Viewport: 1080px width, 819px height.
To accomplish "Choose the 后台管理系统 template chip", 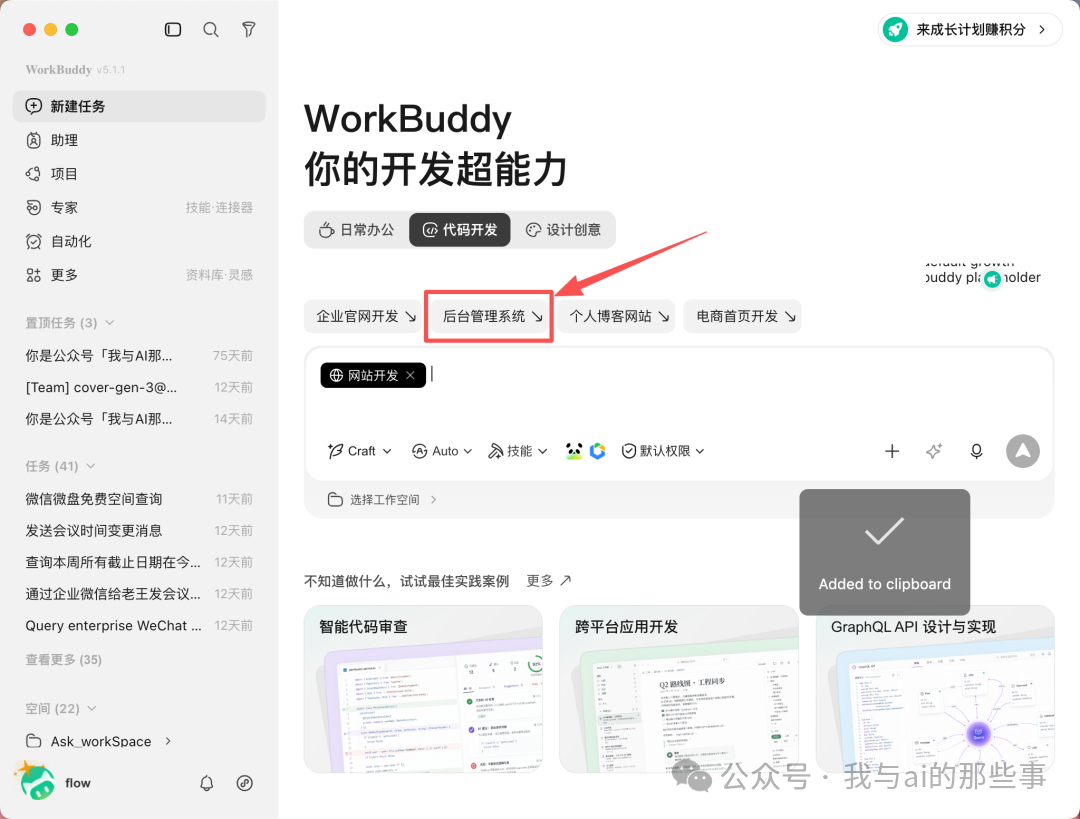I will pos(490,316).
